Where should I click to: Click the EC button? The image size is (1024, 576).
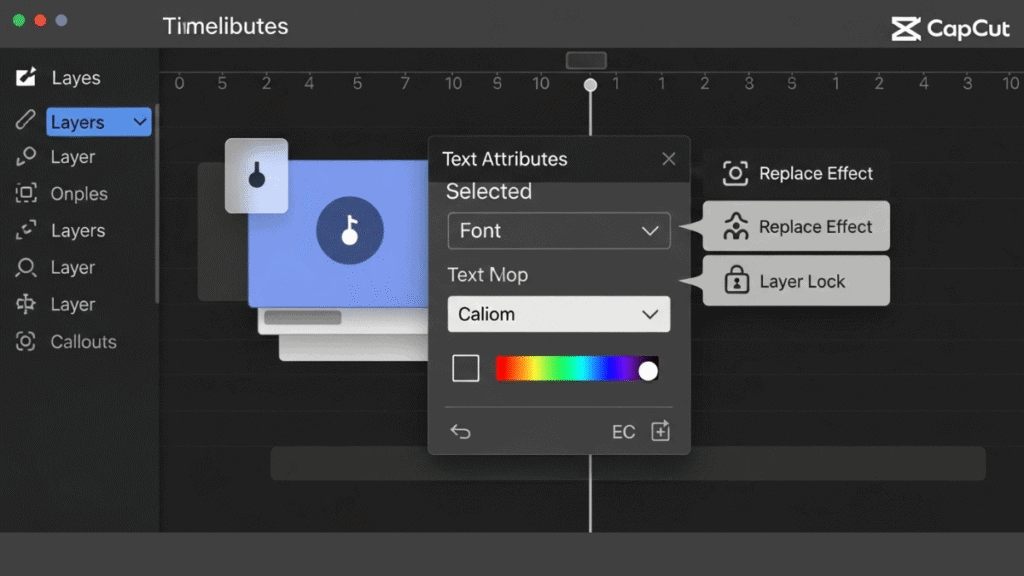(623, 432)
